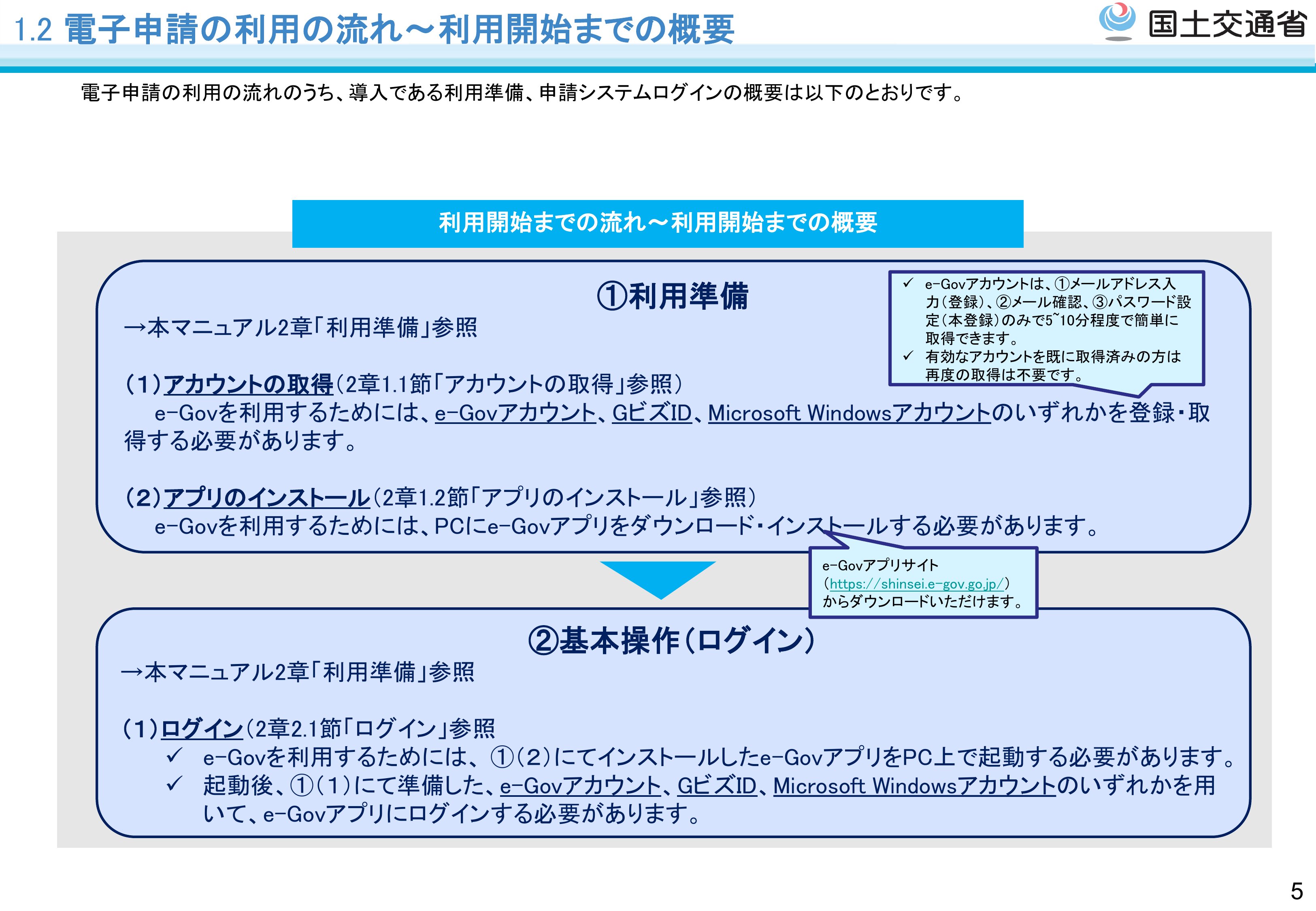The image size is (1316, 911).
Task: Click the ログイン underlined heading
Action: 202,728
